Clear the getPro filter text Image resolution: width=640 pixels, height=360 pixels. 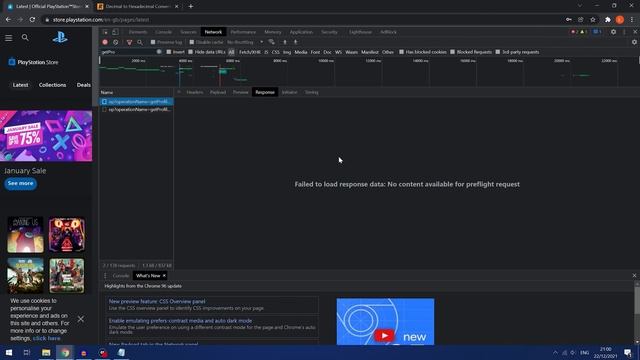[x=159, y=52]
